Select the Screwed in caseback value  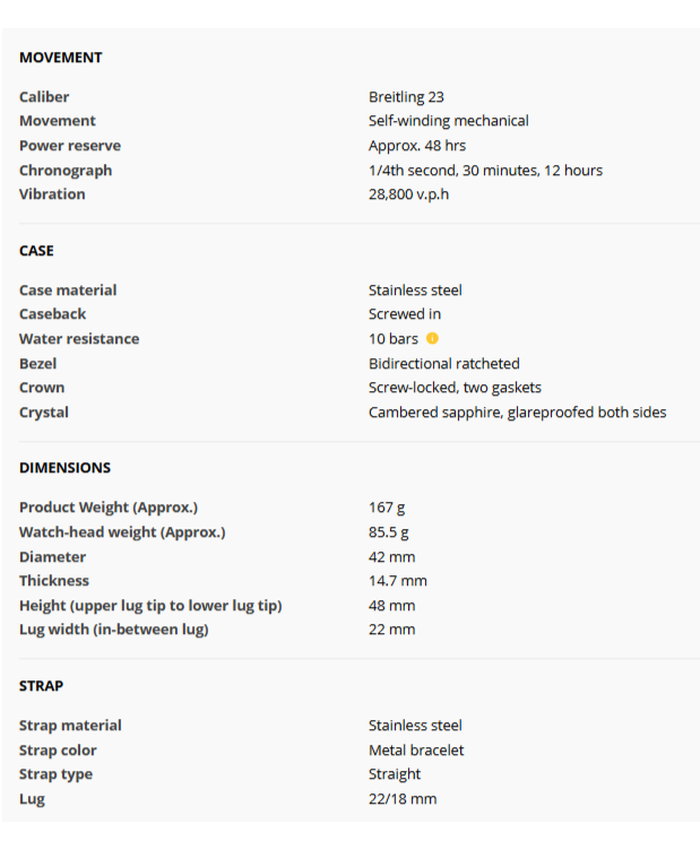point(404,314)
